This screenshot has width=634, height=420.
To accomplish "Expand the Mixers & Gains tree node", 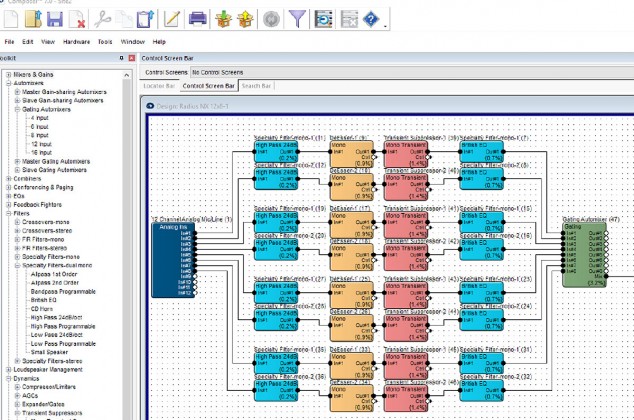I will pos(10,75).
